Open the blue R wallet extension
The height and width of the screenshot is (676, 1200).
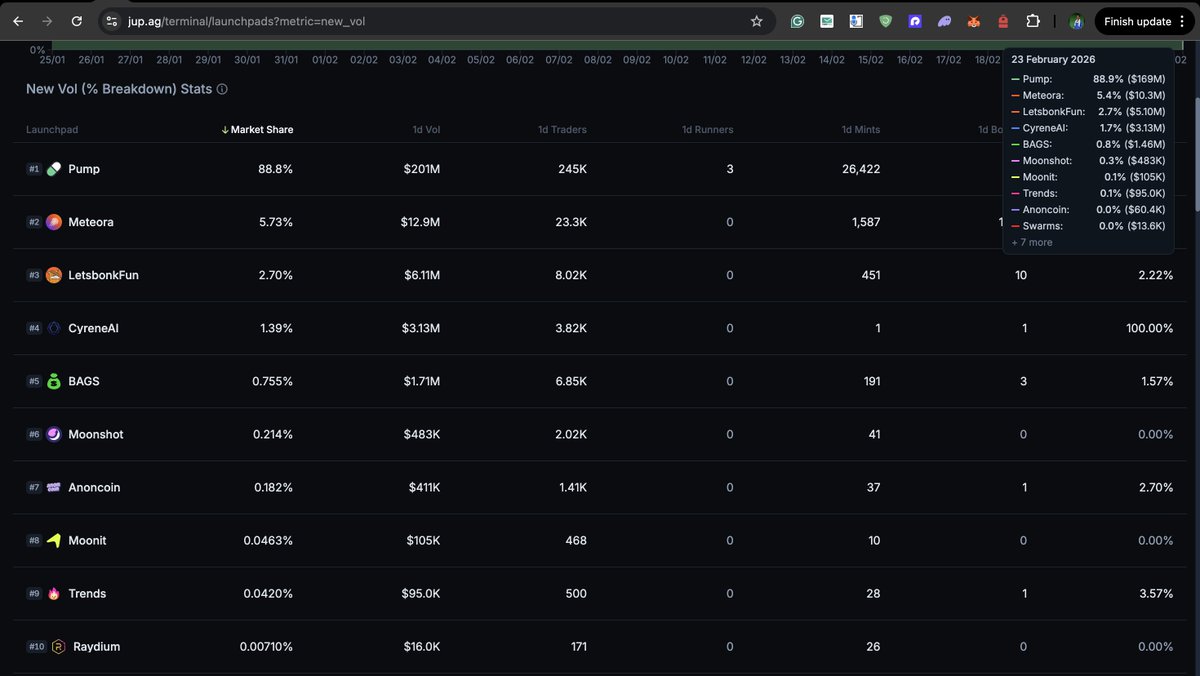(915, 21)
